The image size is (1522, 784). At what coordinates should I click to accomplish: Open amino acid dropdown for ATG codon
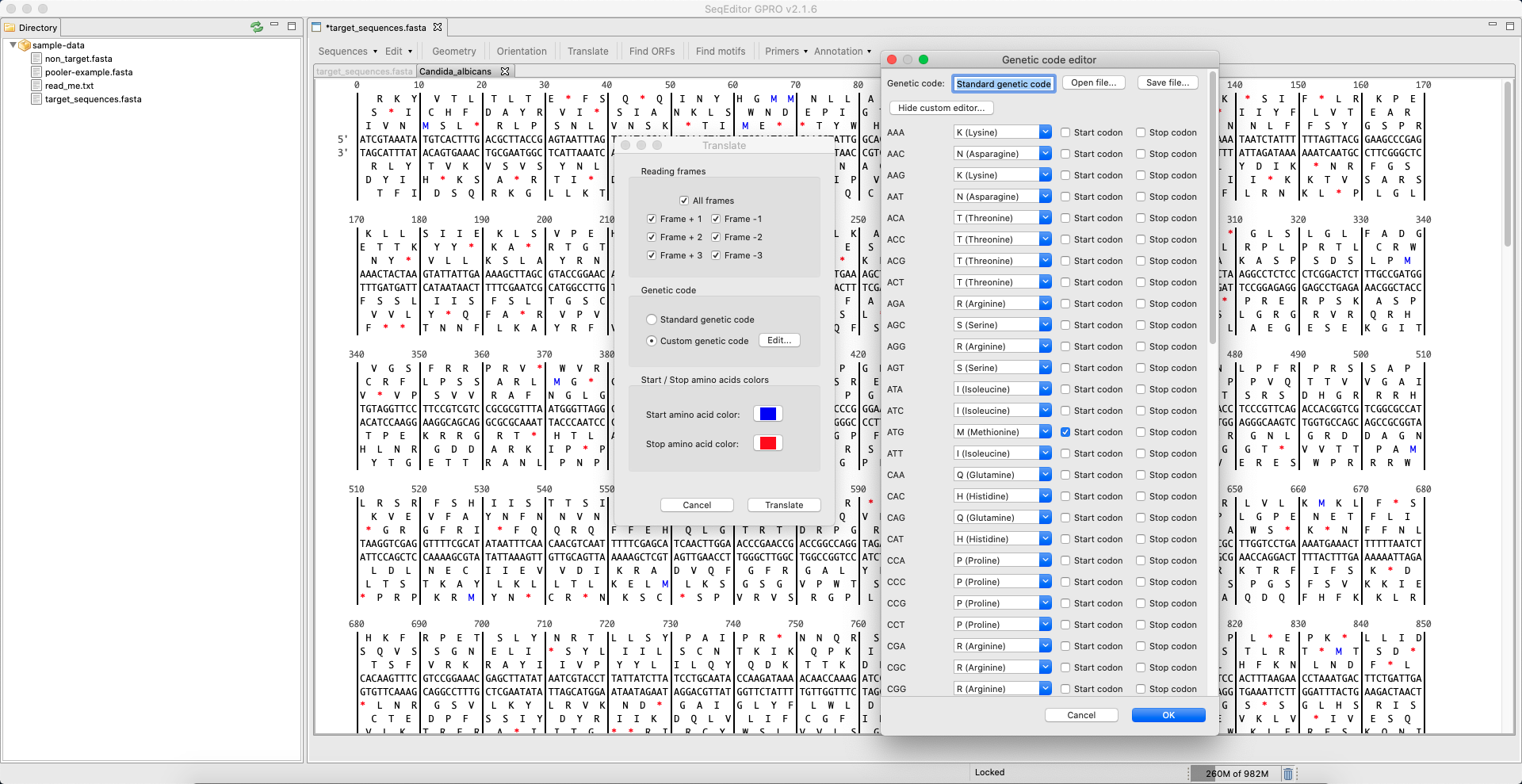tap(1045, 432)
